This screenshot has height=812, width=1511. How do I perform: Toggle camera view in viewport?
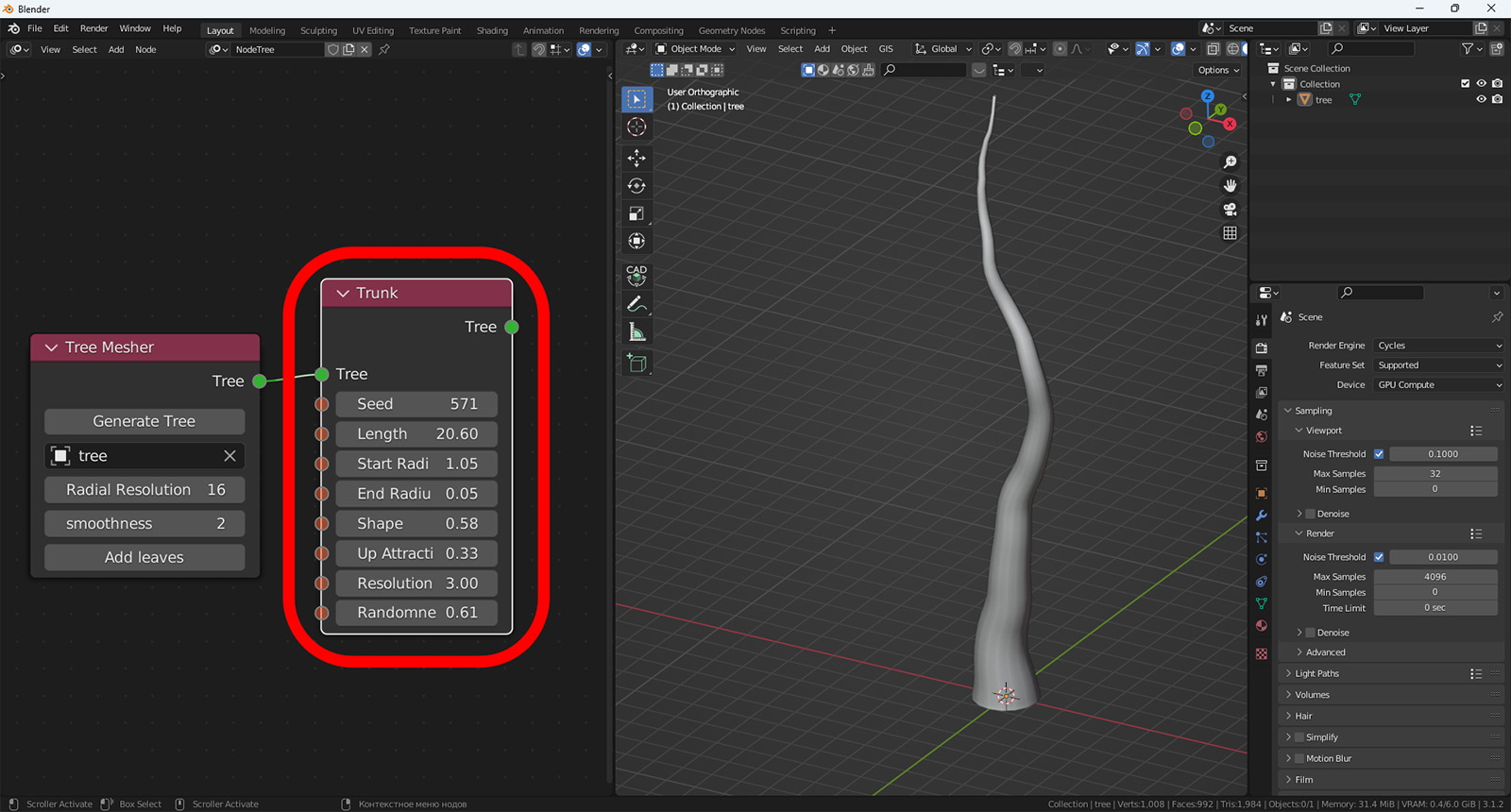click(x=1230, y=209)
